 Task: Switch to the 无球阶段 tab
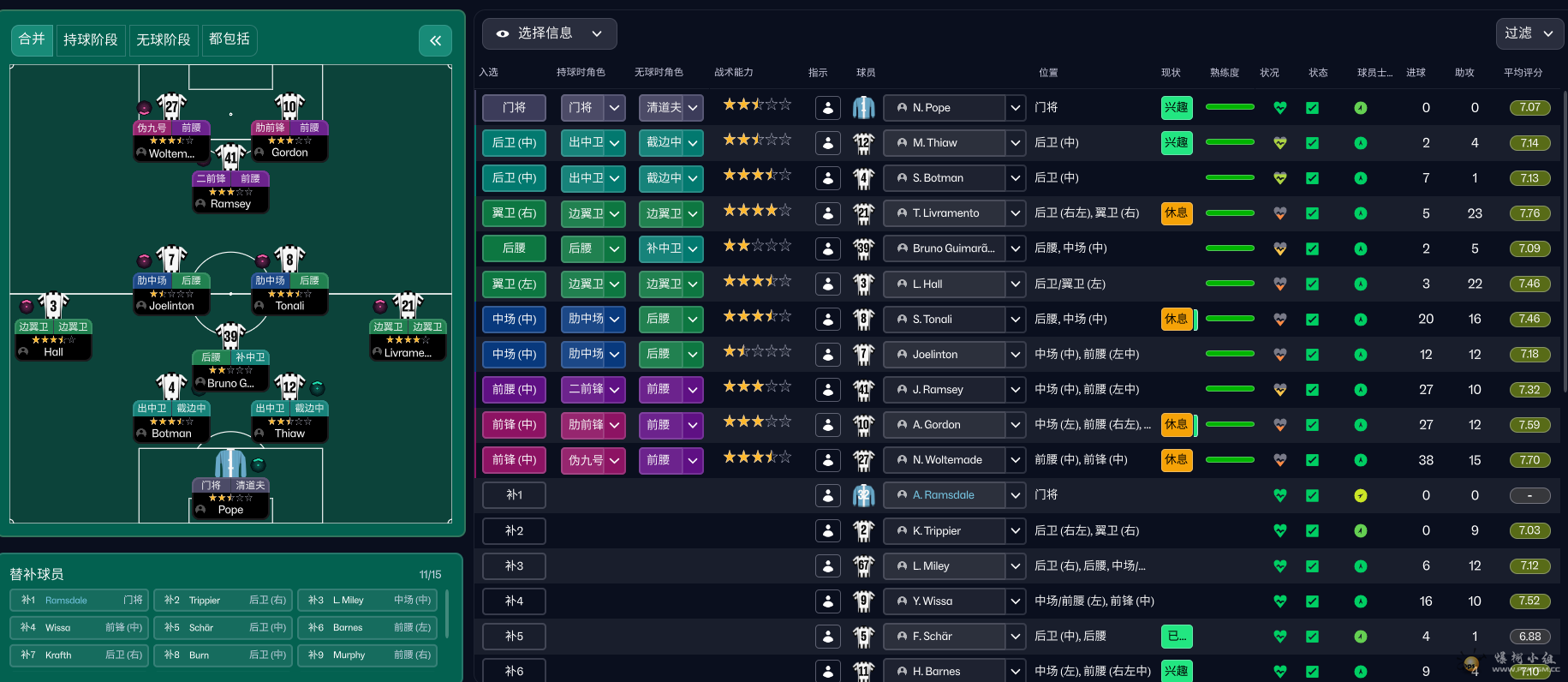click(x=163, y=39)
